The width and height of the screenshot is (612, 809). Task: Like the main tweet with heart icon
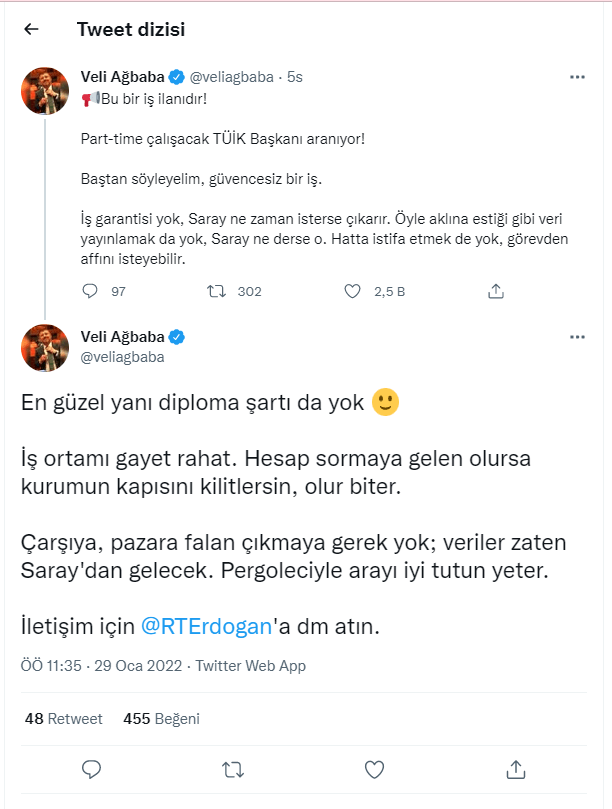374,769
